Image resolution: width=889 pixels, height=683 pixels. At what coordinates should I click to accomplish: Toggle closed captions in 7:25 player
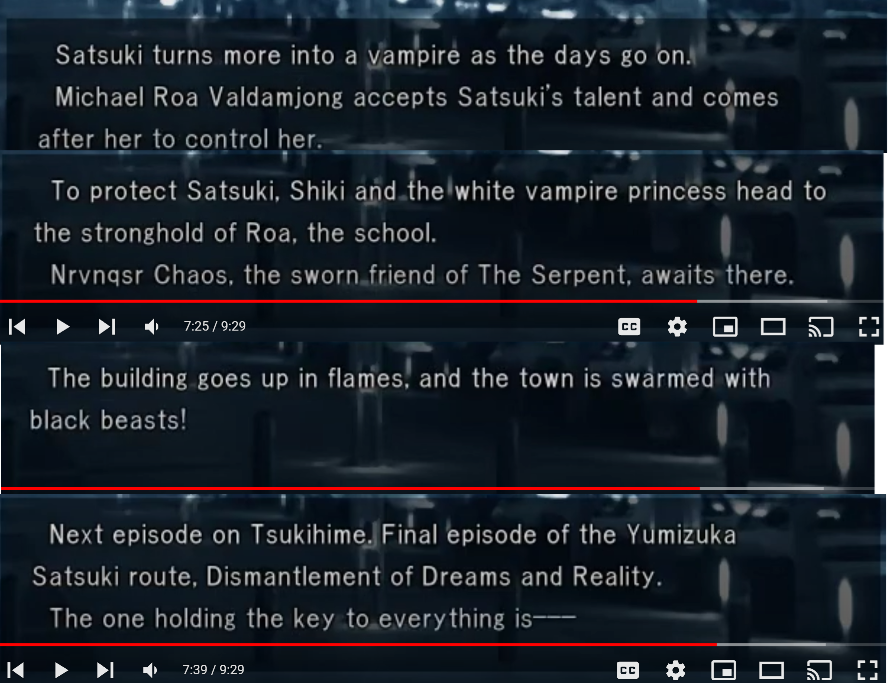(x=629, y=326)
